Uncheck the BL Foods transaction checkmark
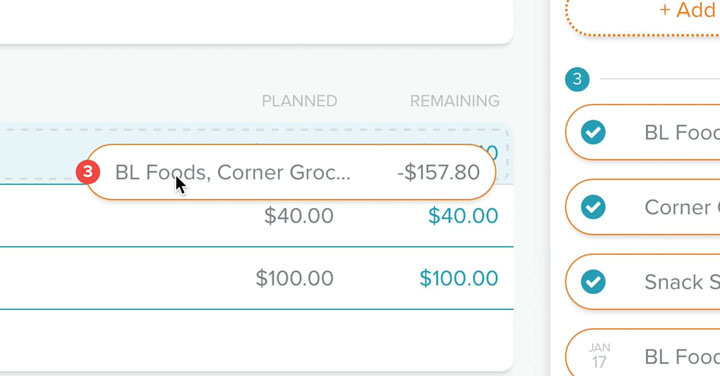The image size is (720, 376). coord(593,132)
